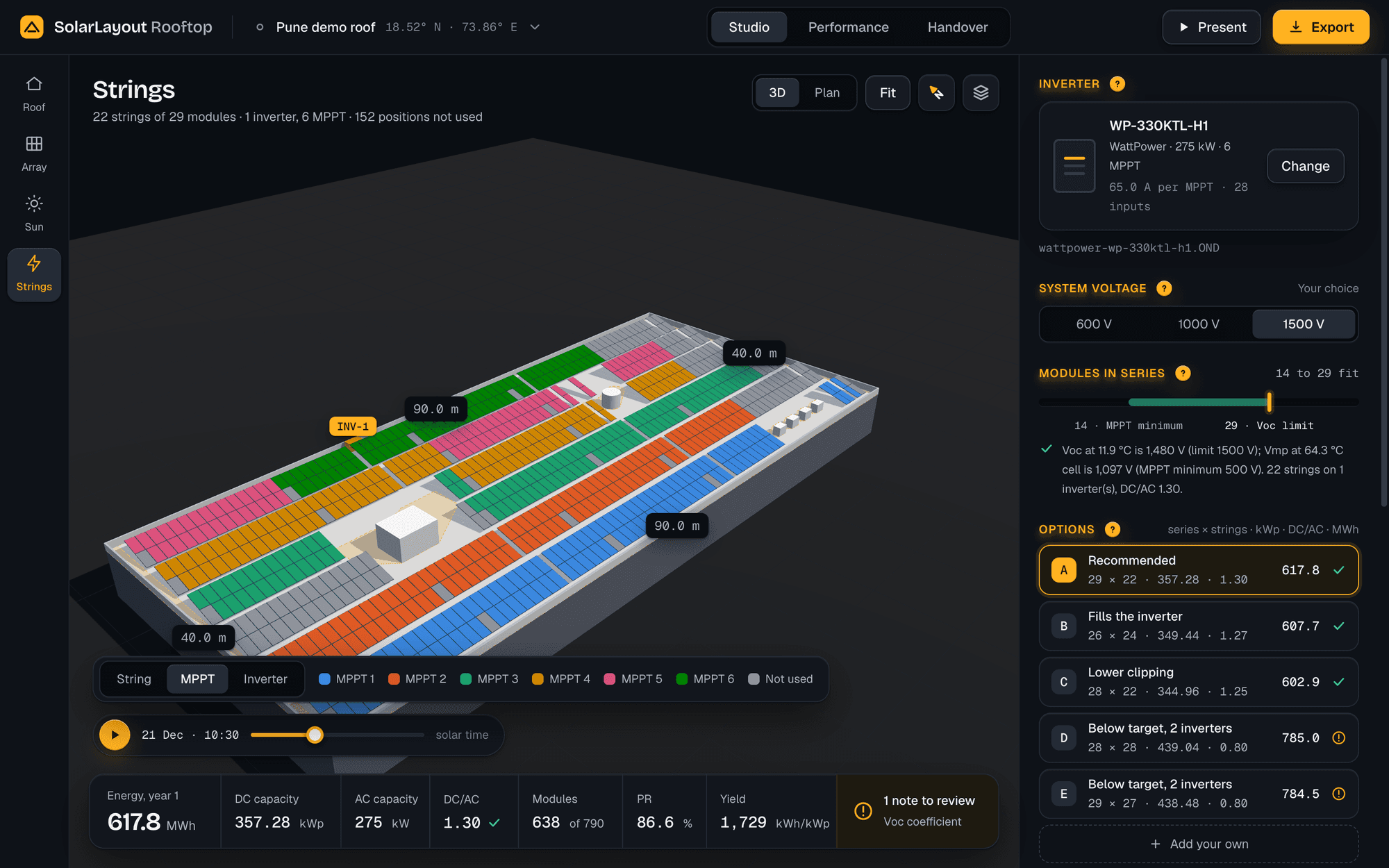Image resolution: width=1389 pixels, height=868 pixels.
Task: Click the INV-1 marker on roof
Action: 353,426
